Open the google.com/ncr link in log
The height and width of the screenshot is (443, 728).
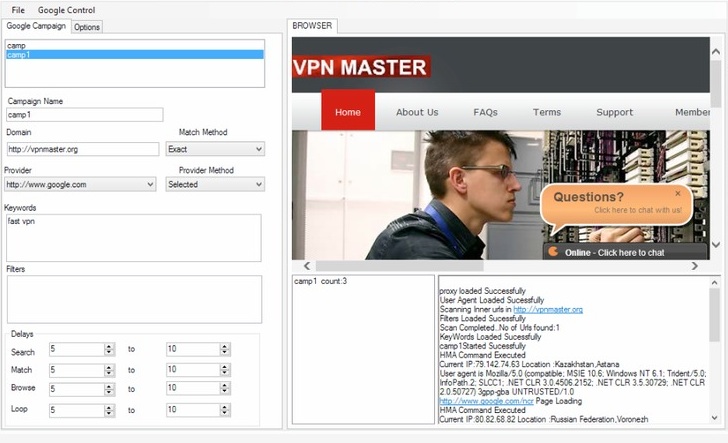click(487, 401)
